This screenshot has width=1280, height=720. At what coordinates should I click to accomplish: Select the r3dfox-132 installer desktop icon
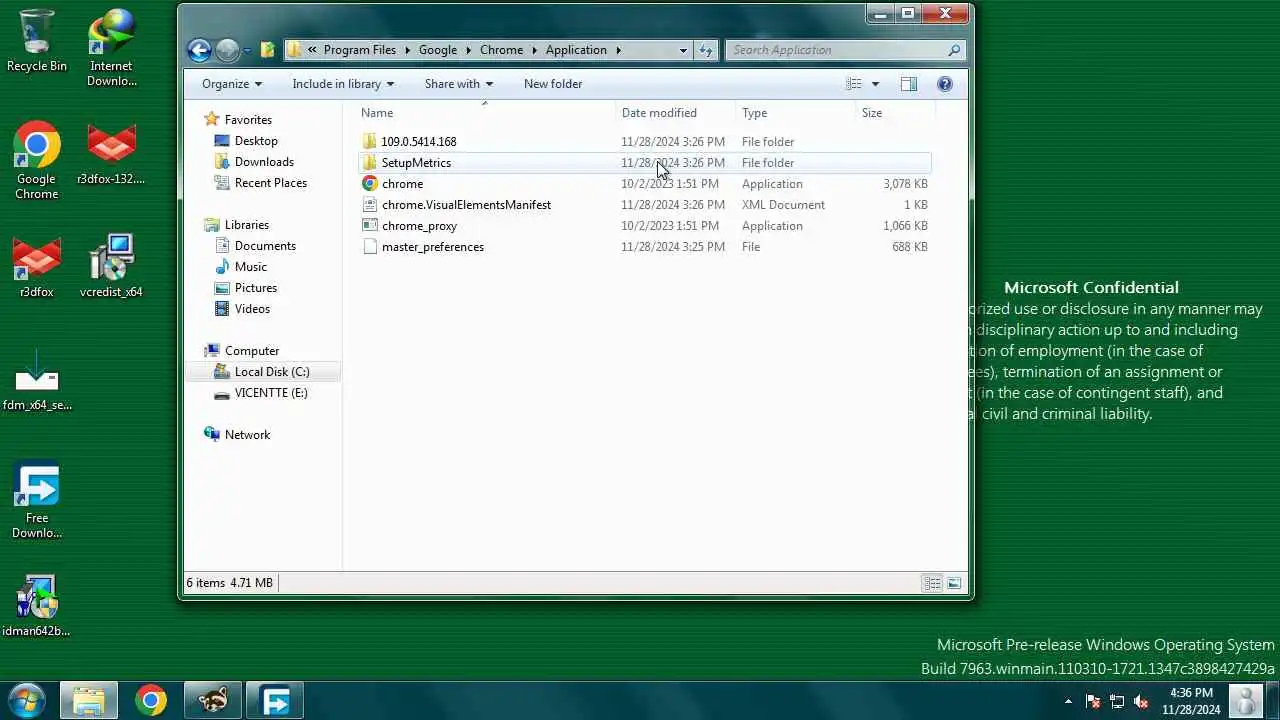coord(111,154)
